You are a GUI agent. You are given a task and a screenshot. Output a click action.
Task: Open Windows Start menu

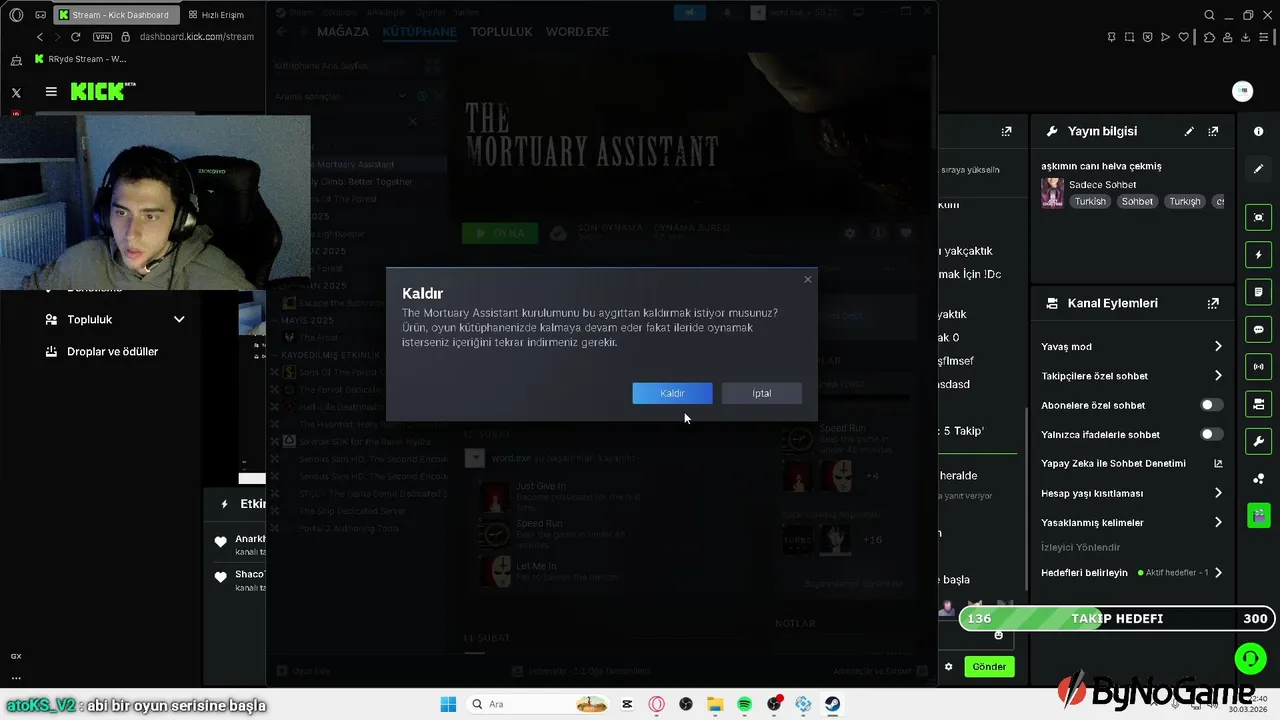448,704
